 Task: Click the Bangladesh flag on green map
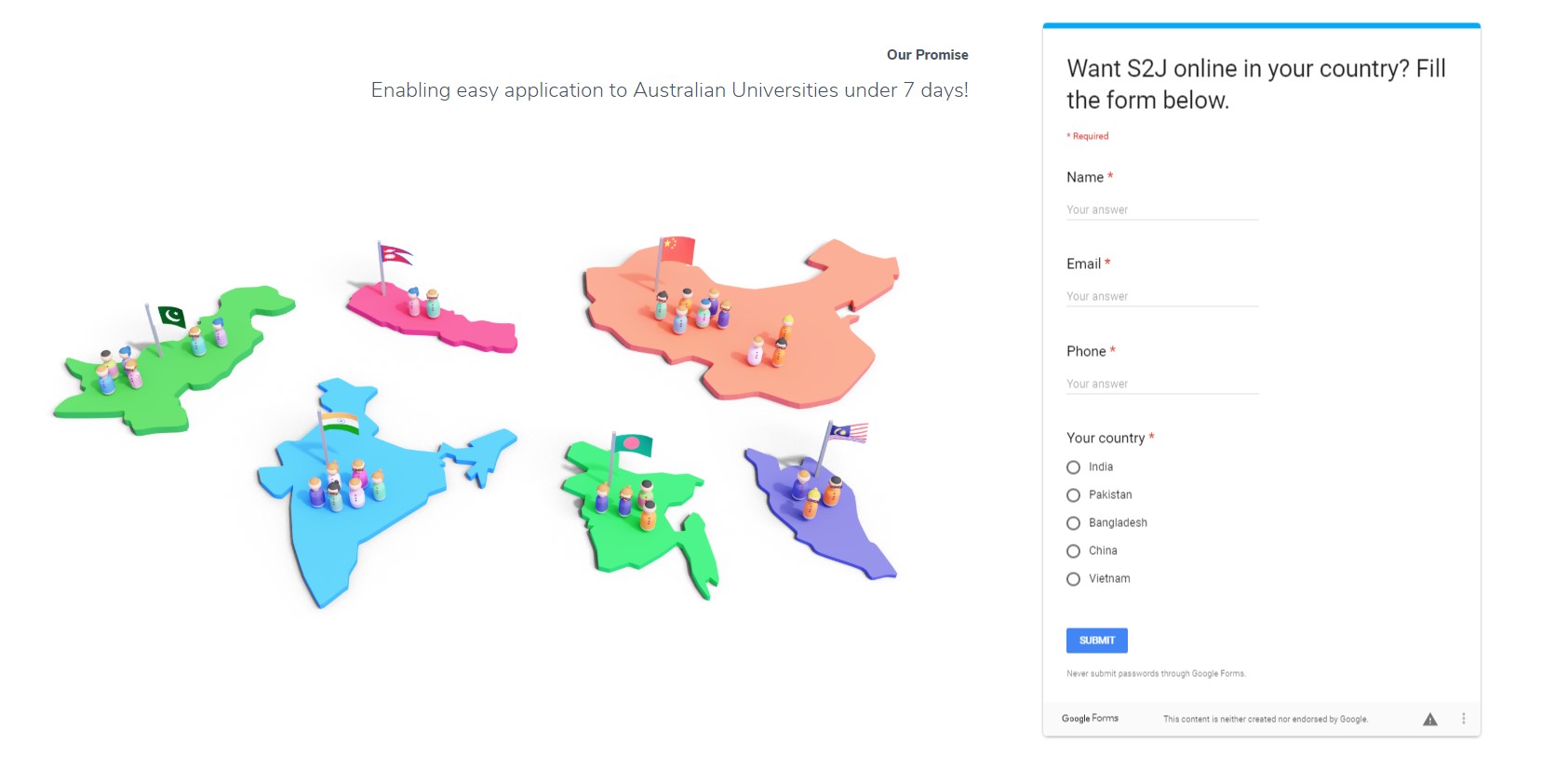tap(634, 444)
